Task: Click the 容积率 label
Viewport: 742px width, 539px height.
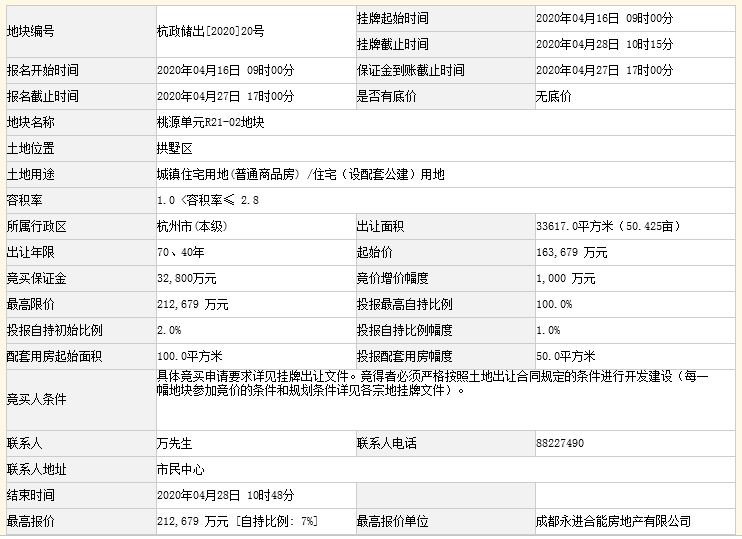Action: [25, 200]
